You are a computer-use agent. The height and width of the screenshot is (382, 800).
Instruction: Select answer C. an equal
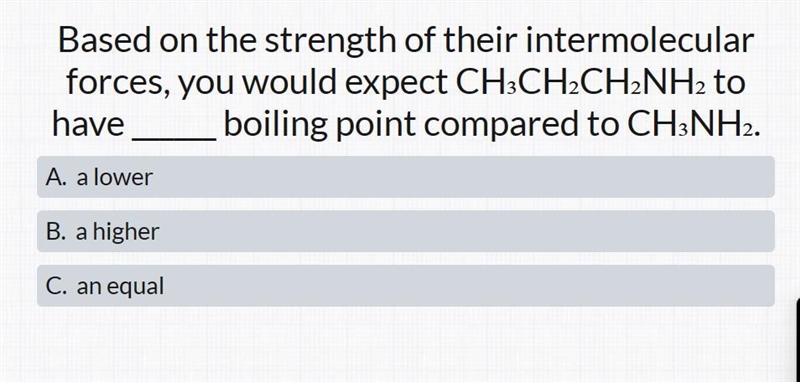click(406, 286)
